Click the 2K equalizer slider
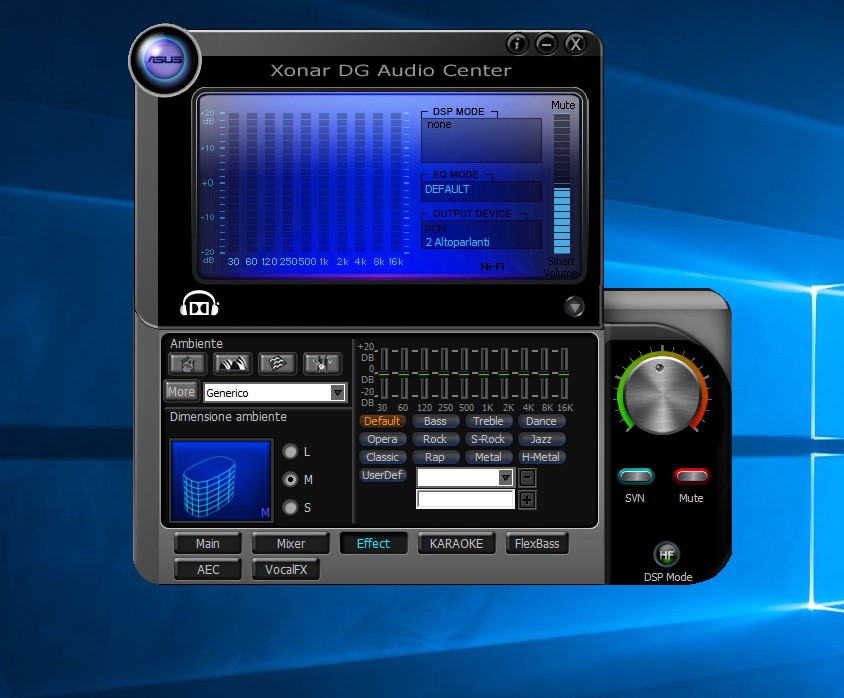 pos(504,373)
